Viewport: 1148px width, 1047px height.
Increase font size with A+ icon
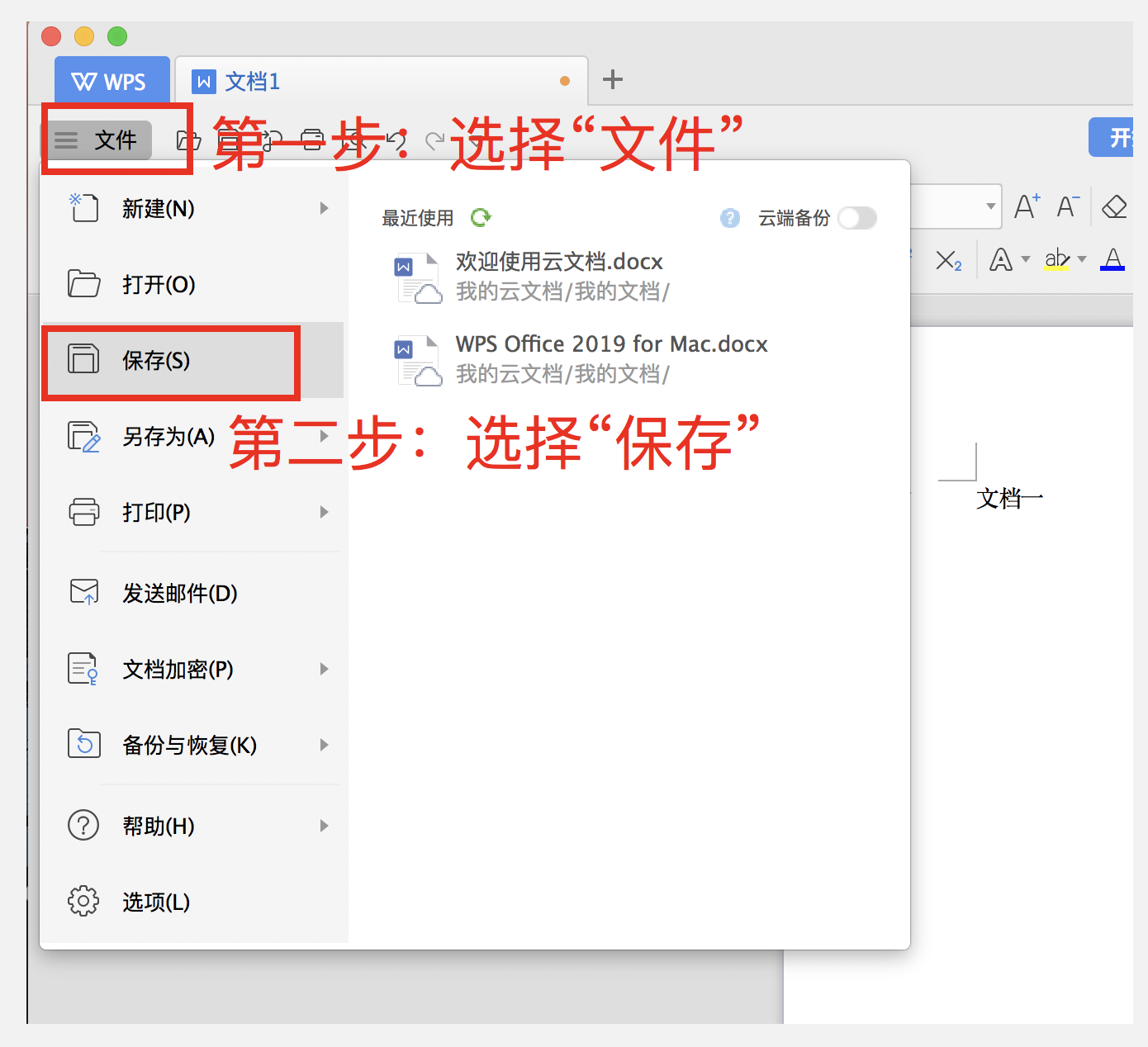[x=1027, y=206]
